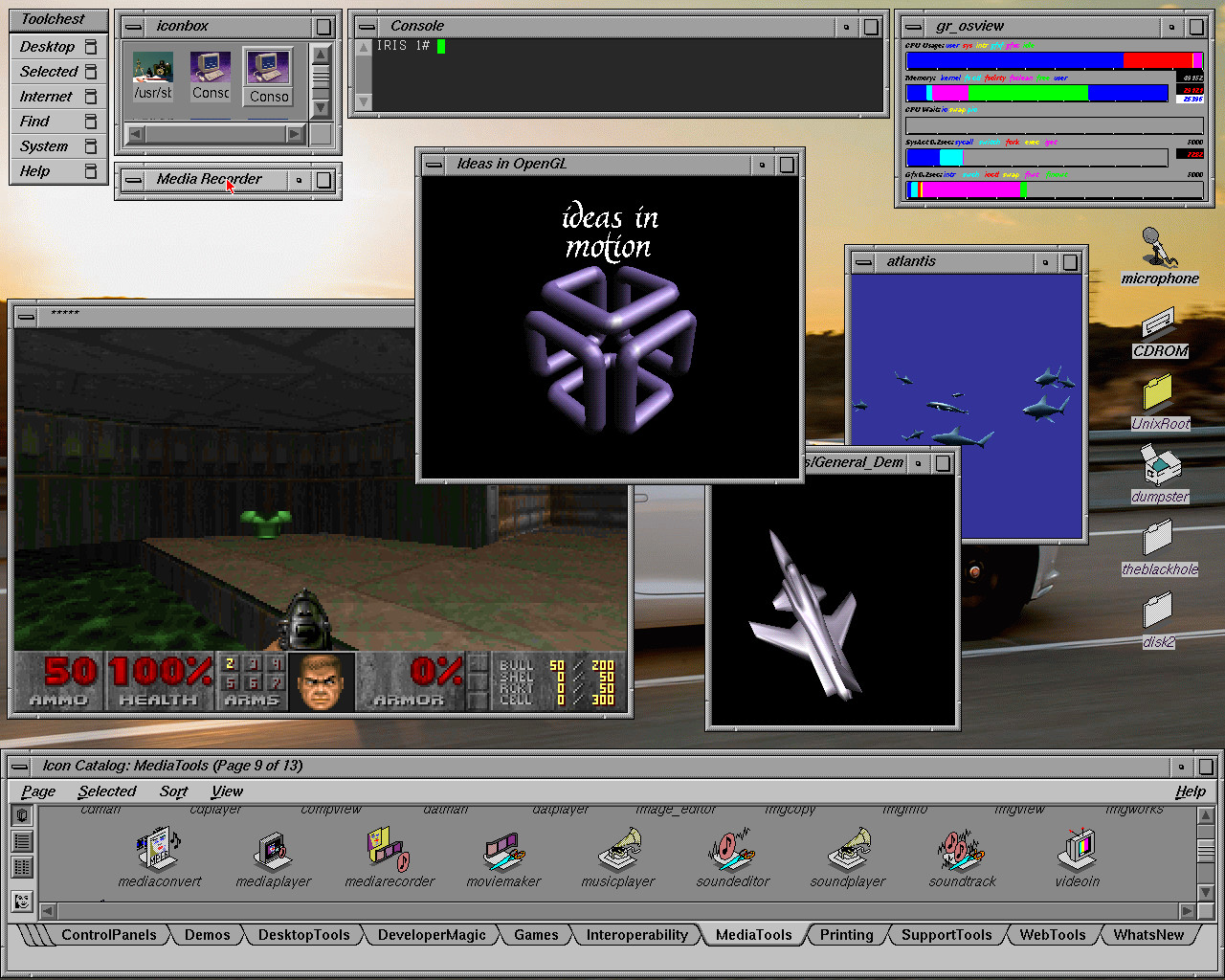Screen dimensions: 1225x980
Task: Select the microphone desktop icon
Action: pyautogui.click(x=1159, y=248)
